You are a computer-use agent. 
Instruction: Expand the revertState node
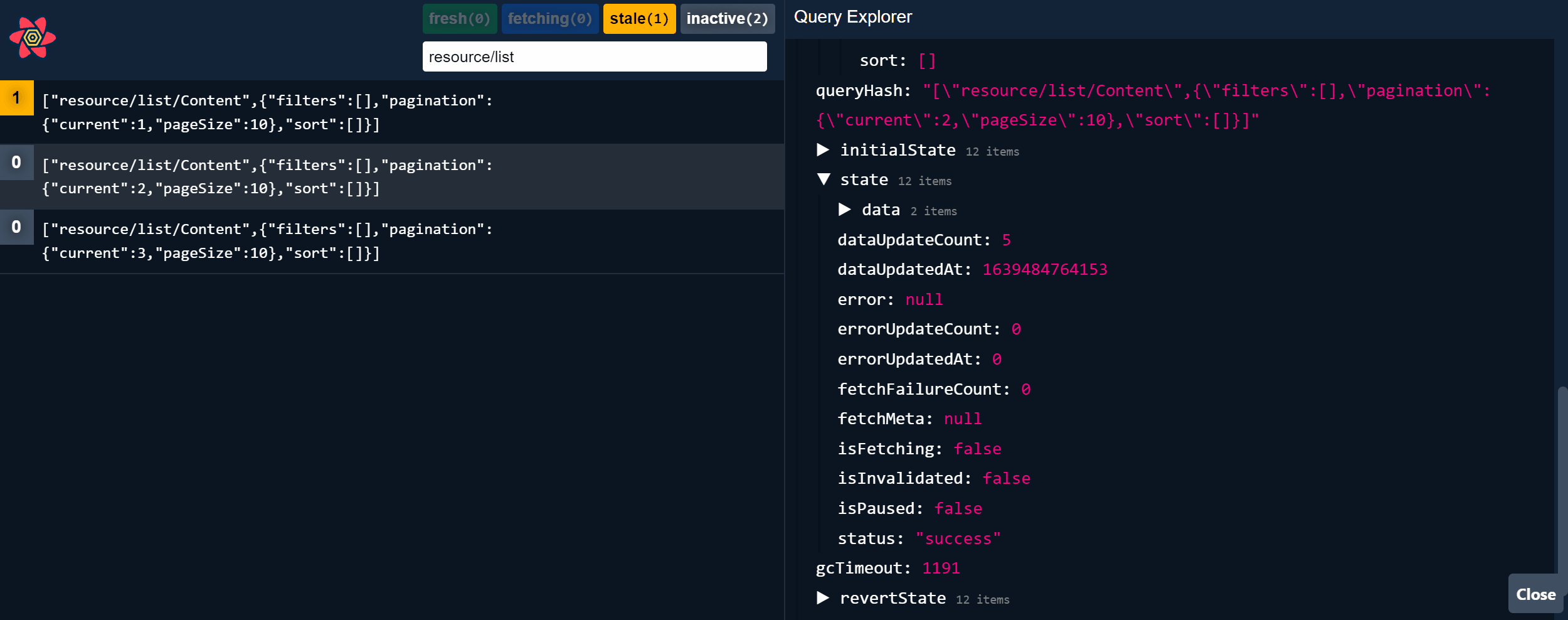click(x=823, y=598)
